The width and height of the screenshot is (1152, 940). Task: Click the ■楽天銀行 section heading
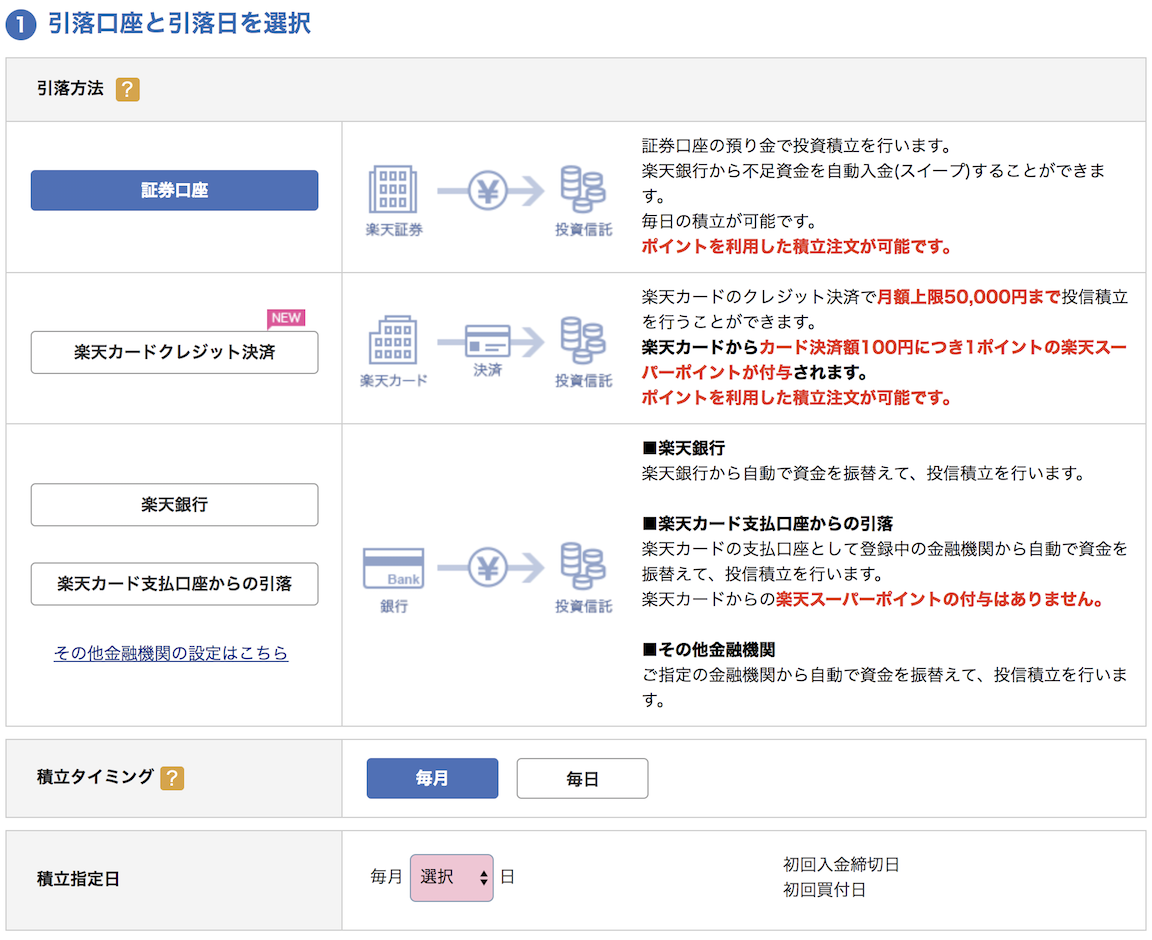683,448
